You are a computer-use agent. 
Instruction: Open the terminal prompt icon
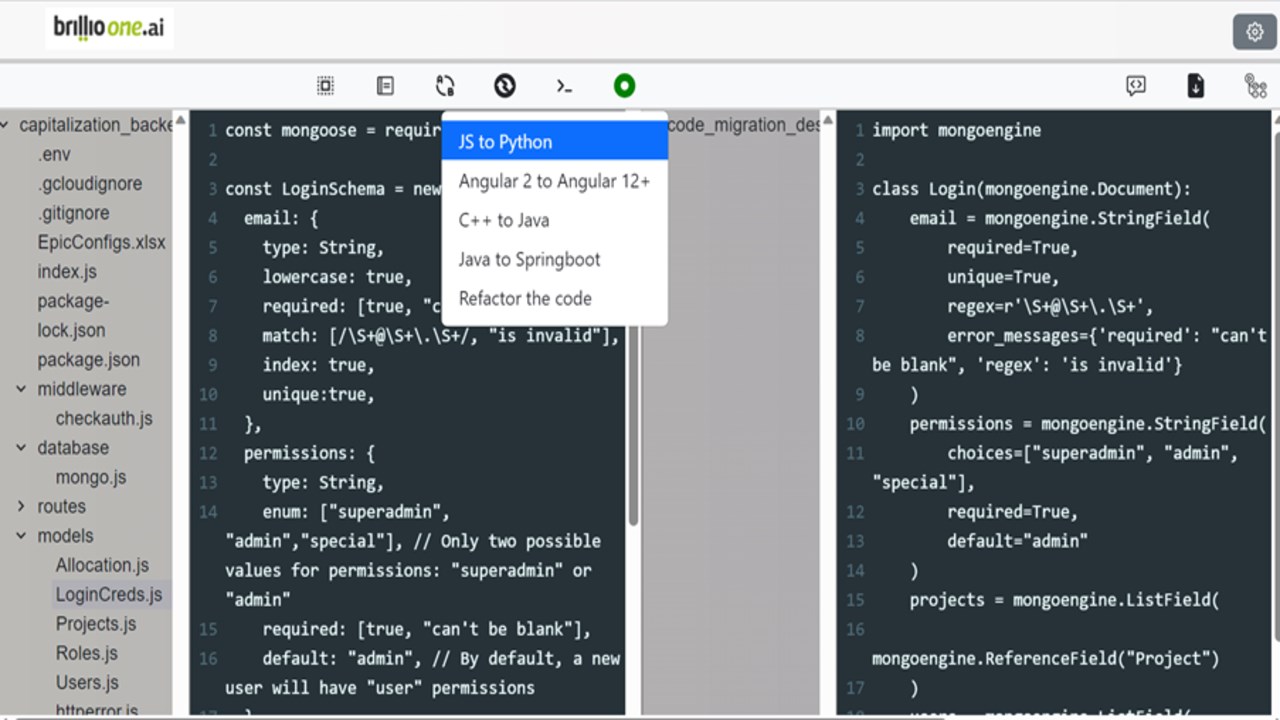pyautogui.click(x=564, y=87)
